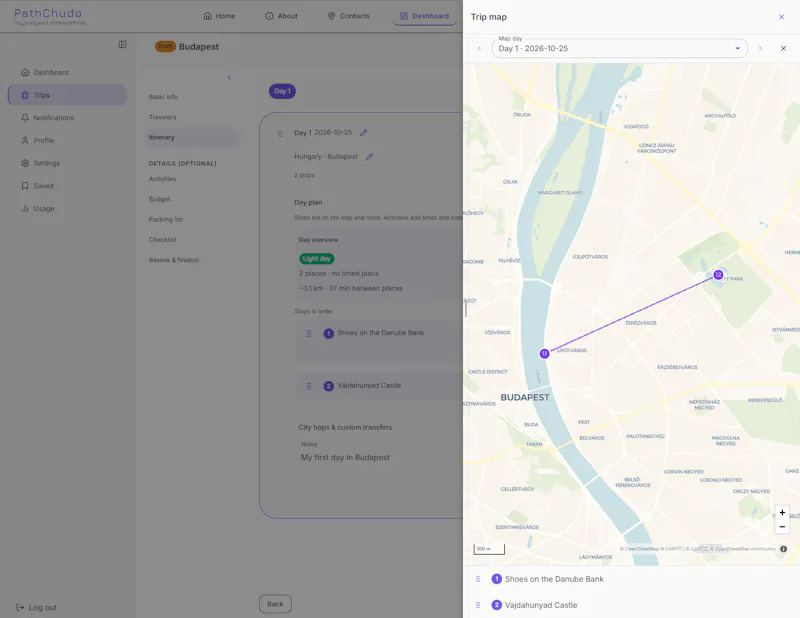
Task: Go to the Budget step
Action: [x=160, y=199]
